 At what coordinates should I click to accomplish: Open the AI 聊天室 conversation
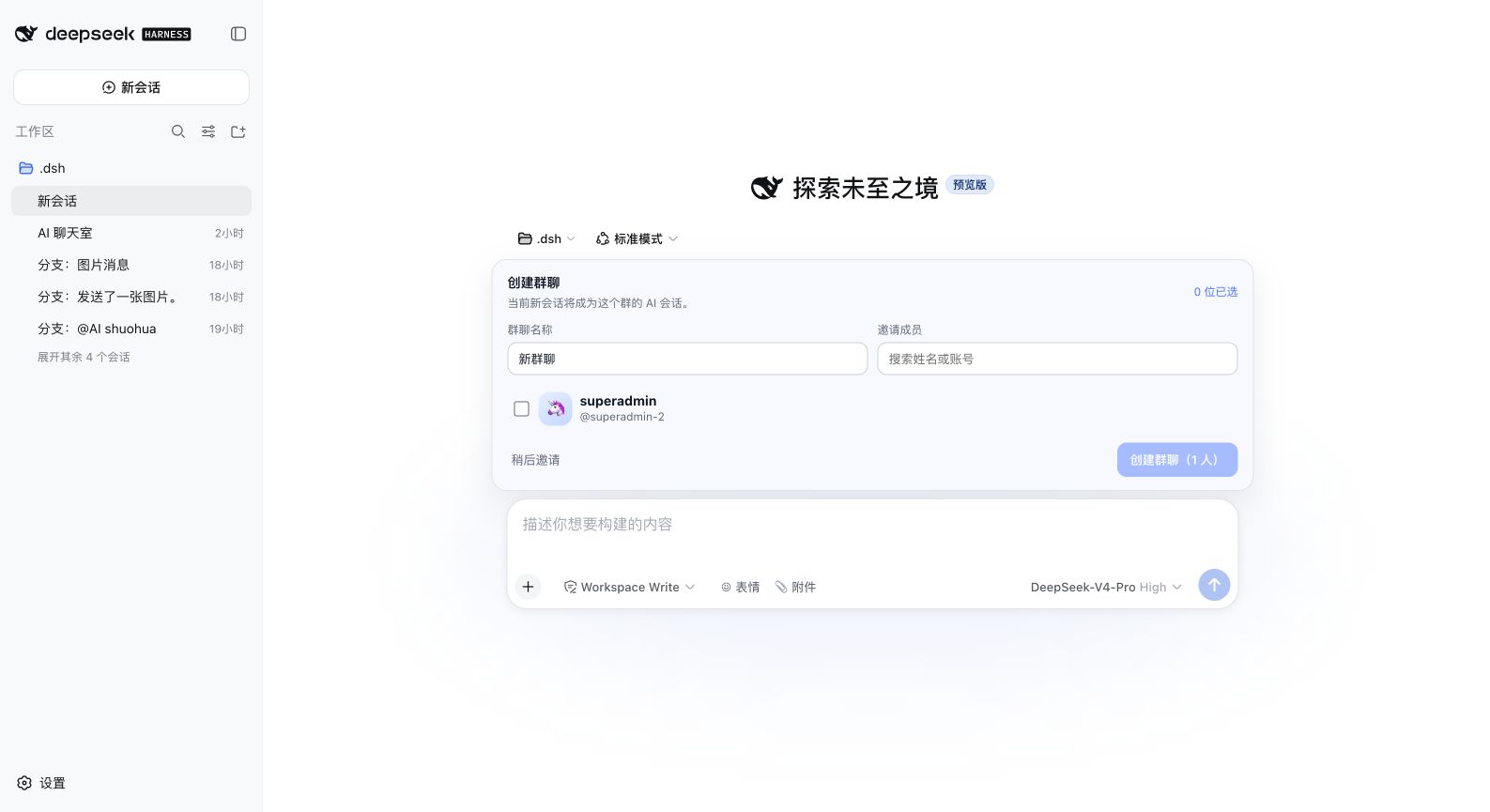(131, 233)
